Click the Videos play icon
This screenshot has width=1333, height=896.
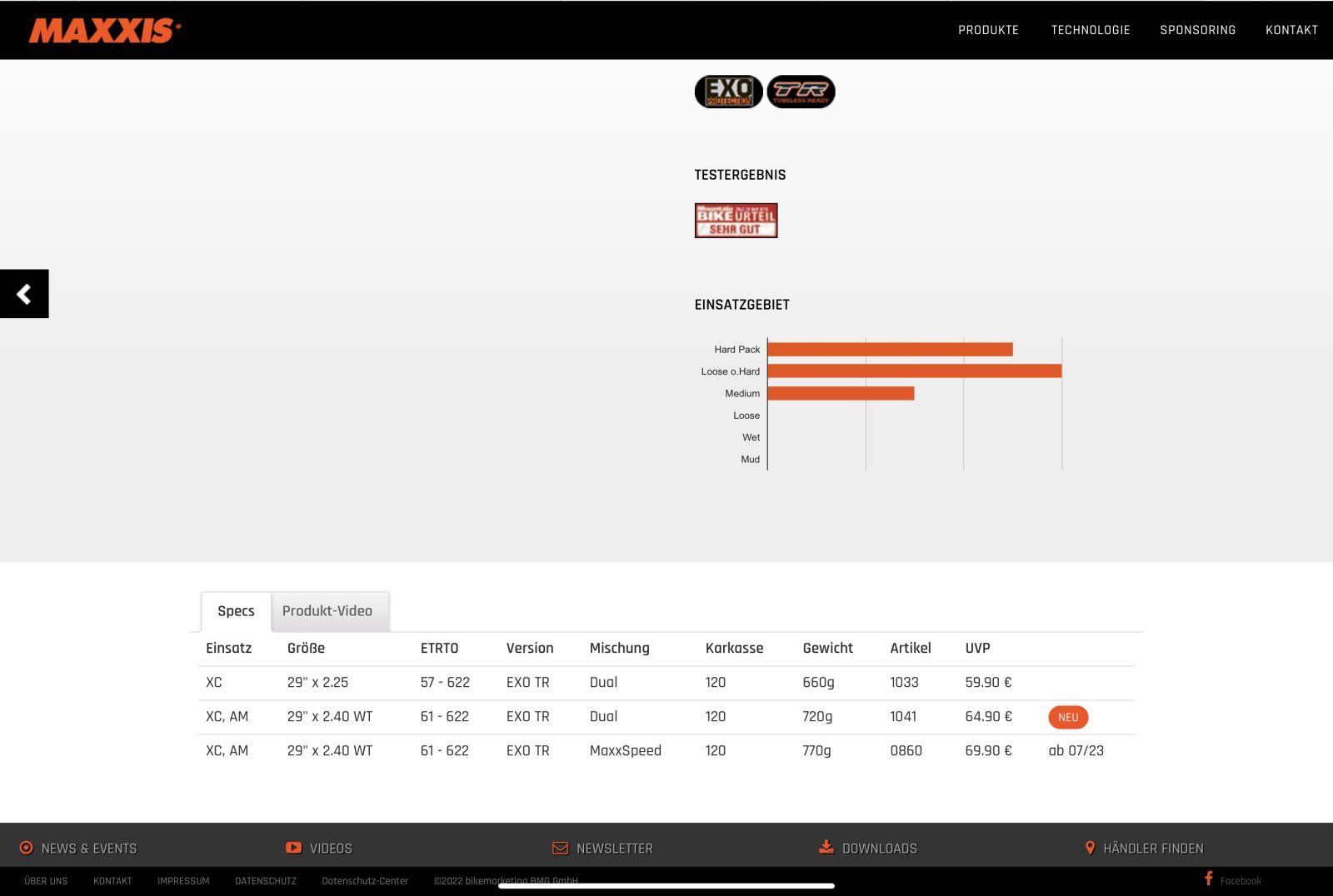[x=293, y=848]
